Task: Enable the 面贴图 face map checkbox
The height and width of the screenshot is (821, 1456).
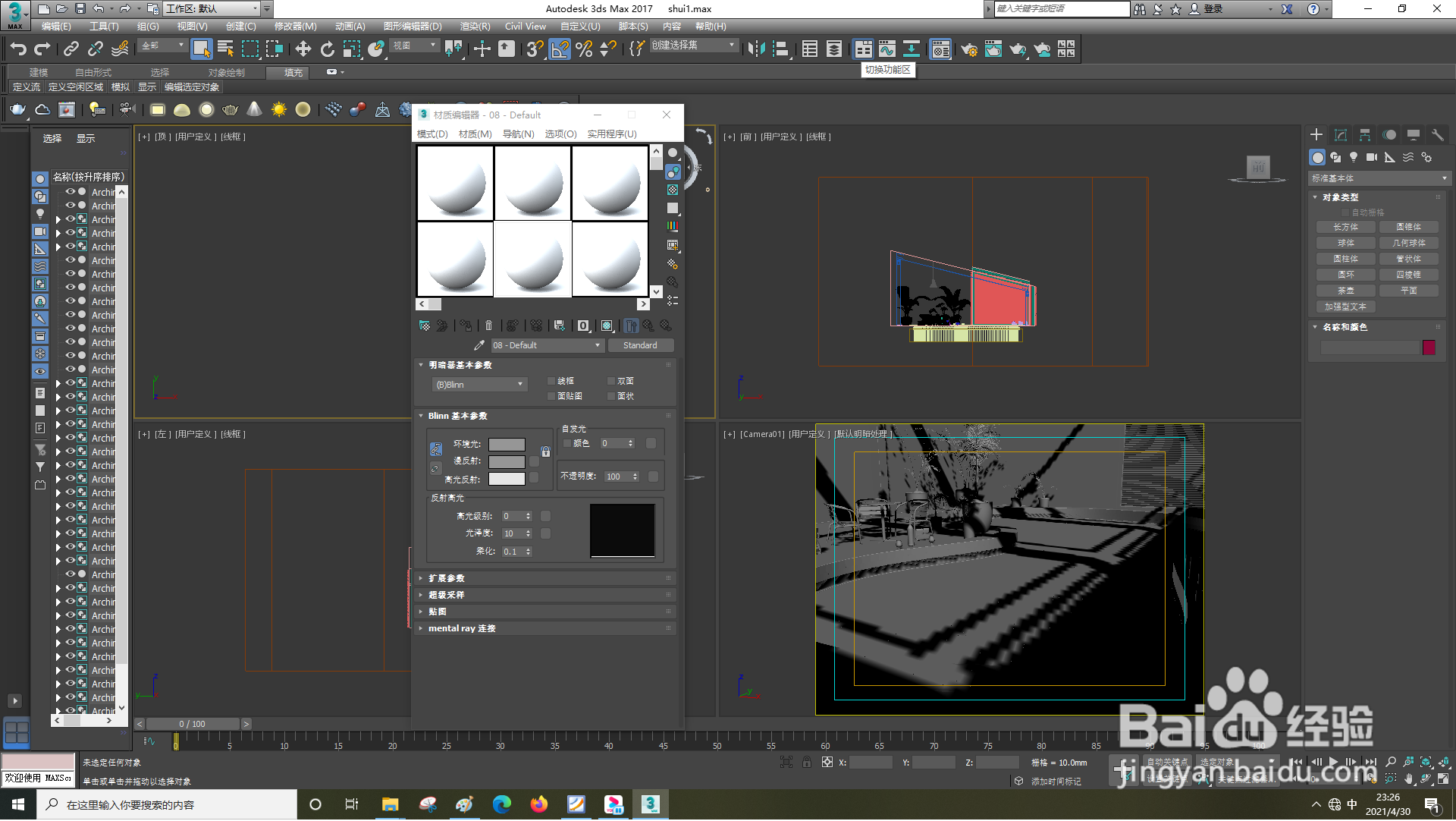Action: [x=551, y=396]
